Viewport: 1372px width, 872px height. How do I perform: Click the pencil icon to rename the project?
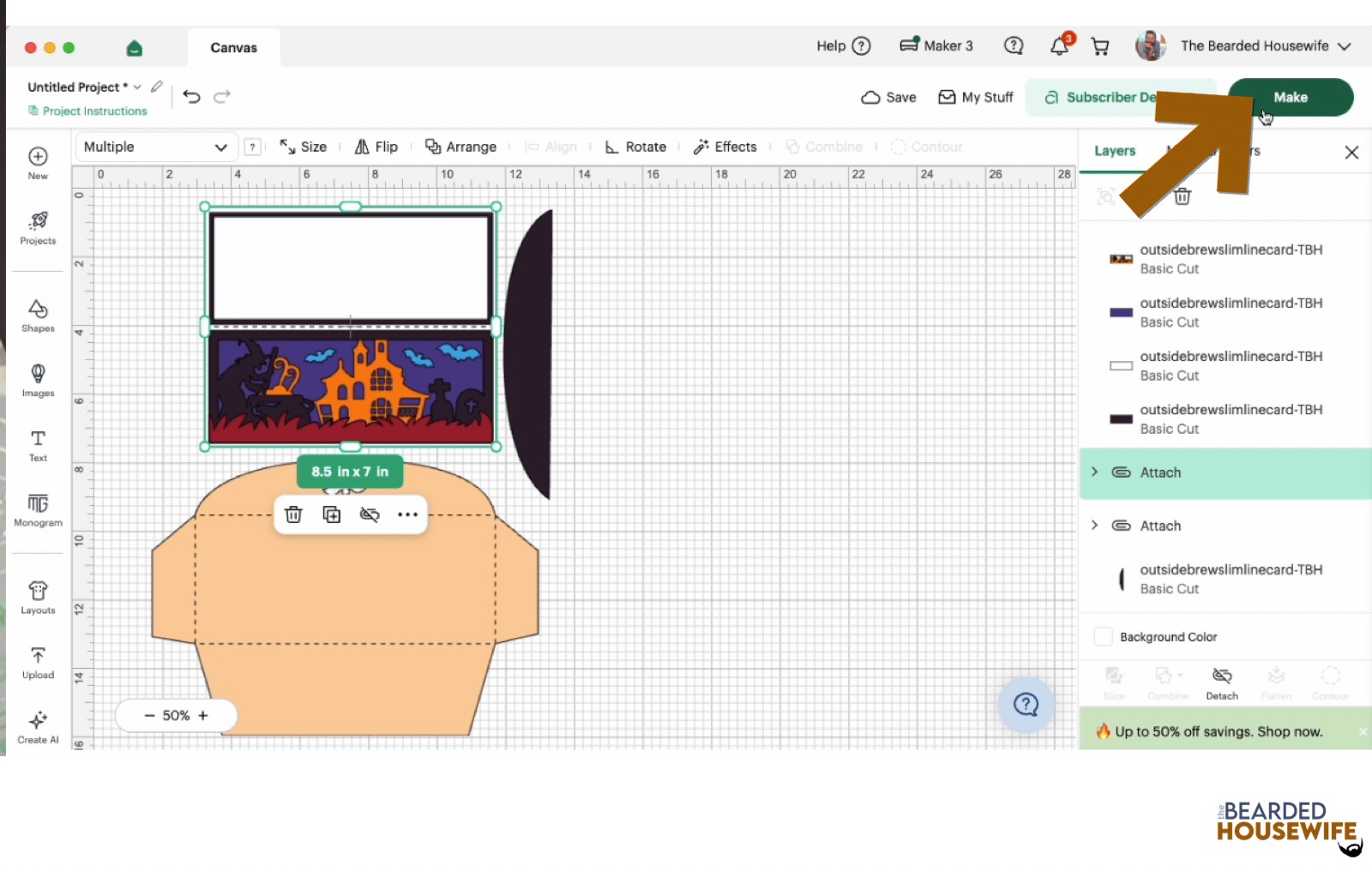[157, 87]
